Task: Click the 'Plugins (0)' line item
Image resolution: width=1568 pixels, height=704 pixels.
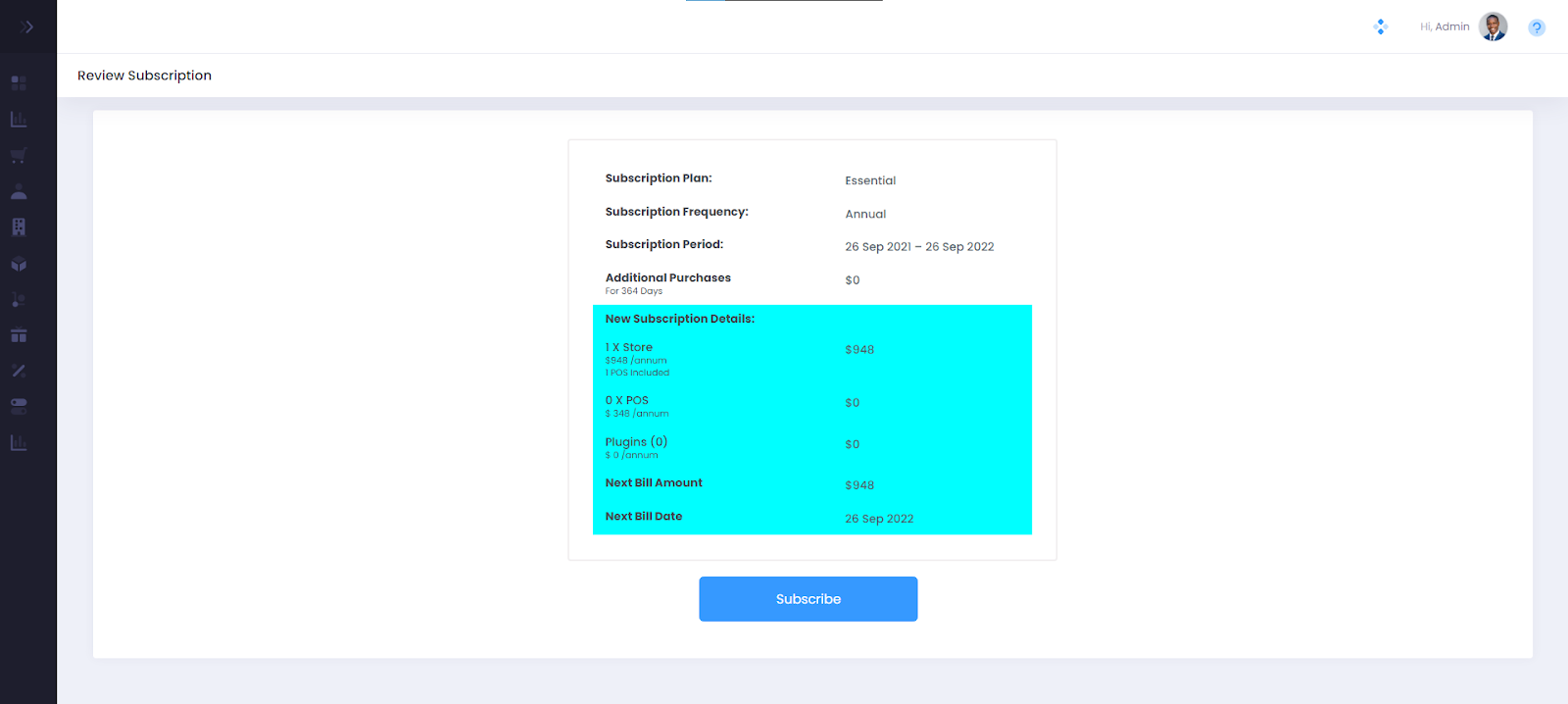Action: 636,442
